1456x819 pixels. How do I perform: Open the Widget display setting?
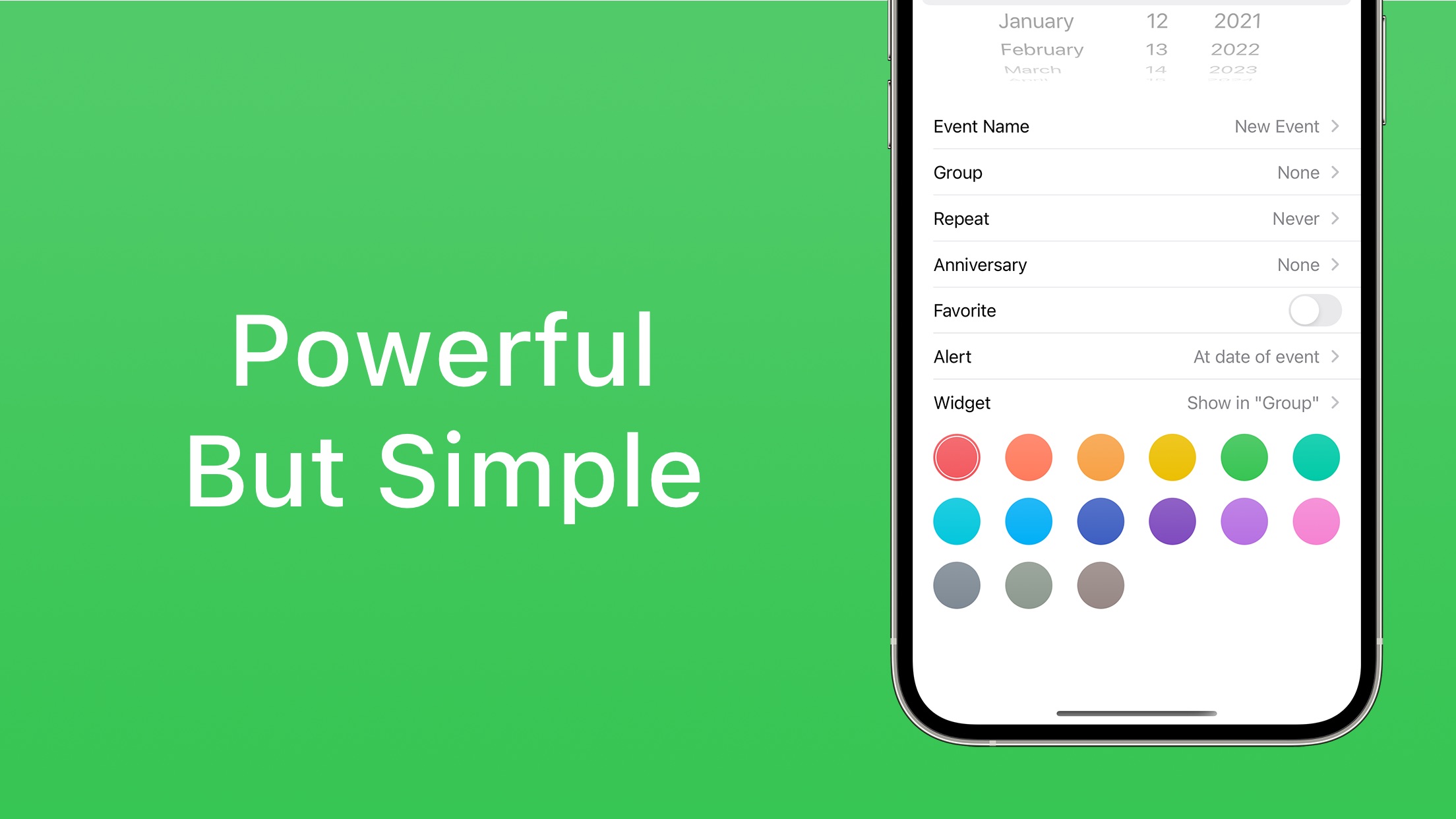tap(1138, 402)
